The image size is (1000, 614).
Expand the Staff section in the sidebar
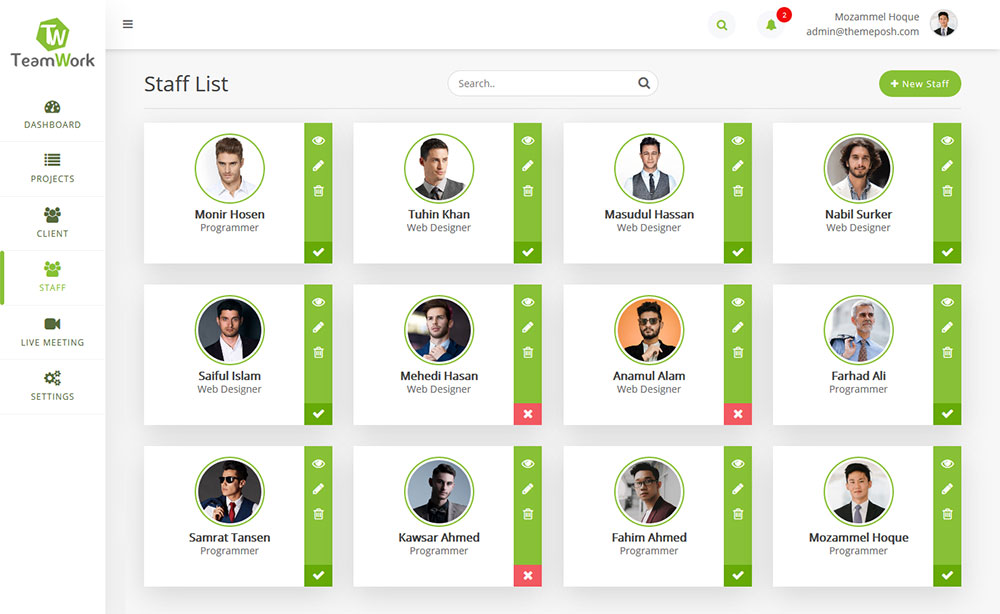(52, 280)
